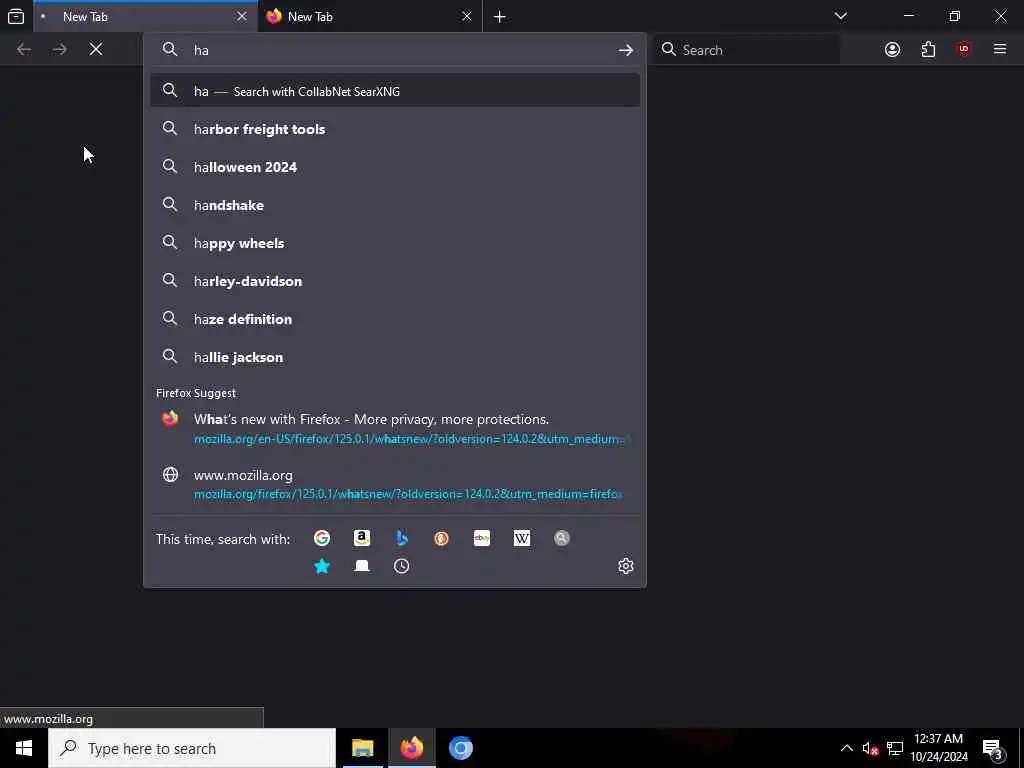Open the www.mozilla.org suggestion

tap(394, 484)
